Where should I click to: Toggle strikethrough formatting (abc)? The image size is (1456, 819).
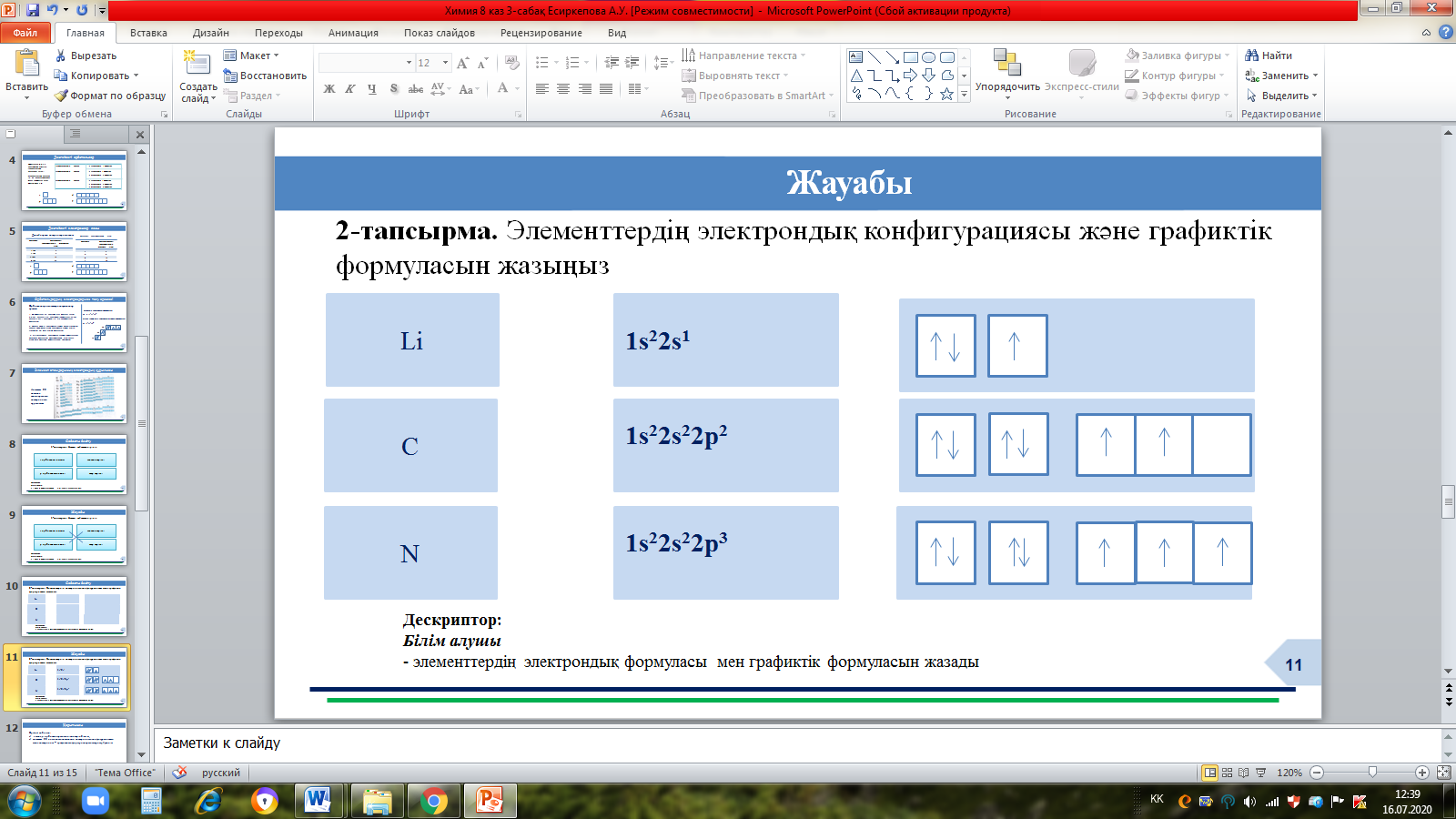click(416, 88)
